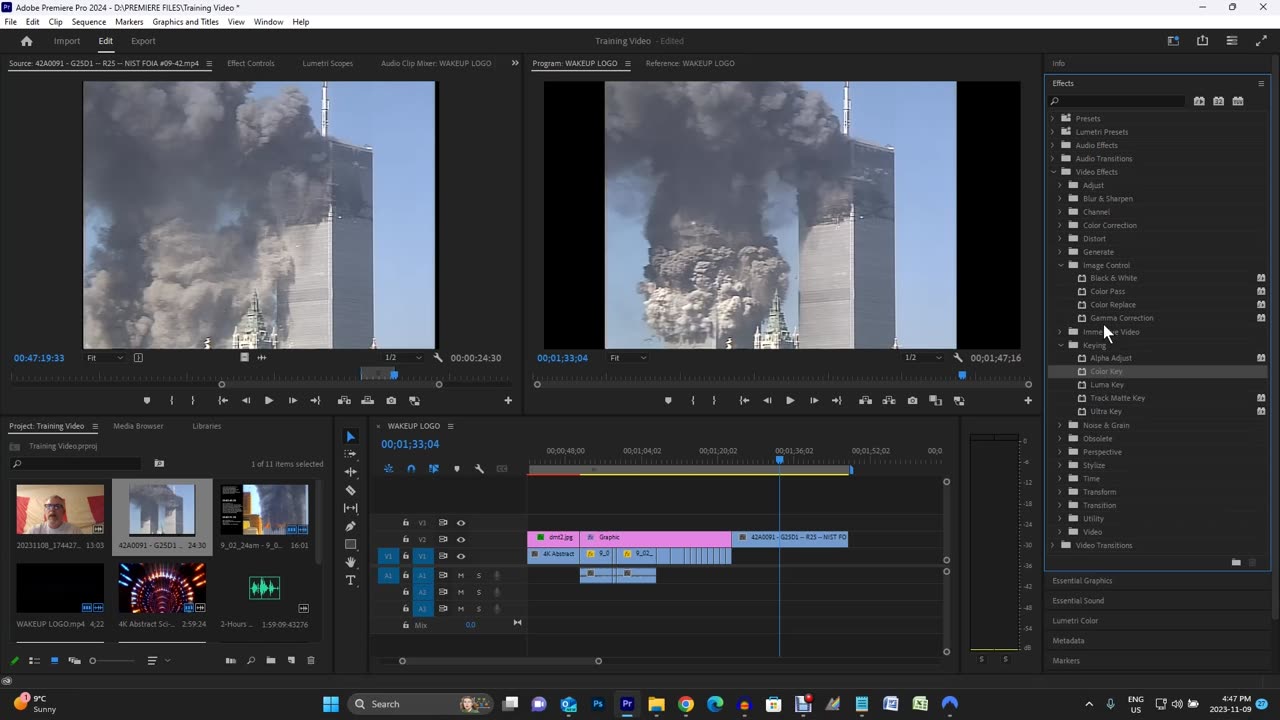Image resolution: width=1280 pixels, height=720 pixels.
Task: Open the Import workspace
Action: pyautogui.click(x=67, y=41)
